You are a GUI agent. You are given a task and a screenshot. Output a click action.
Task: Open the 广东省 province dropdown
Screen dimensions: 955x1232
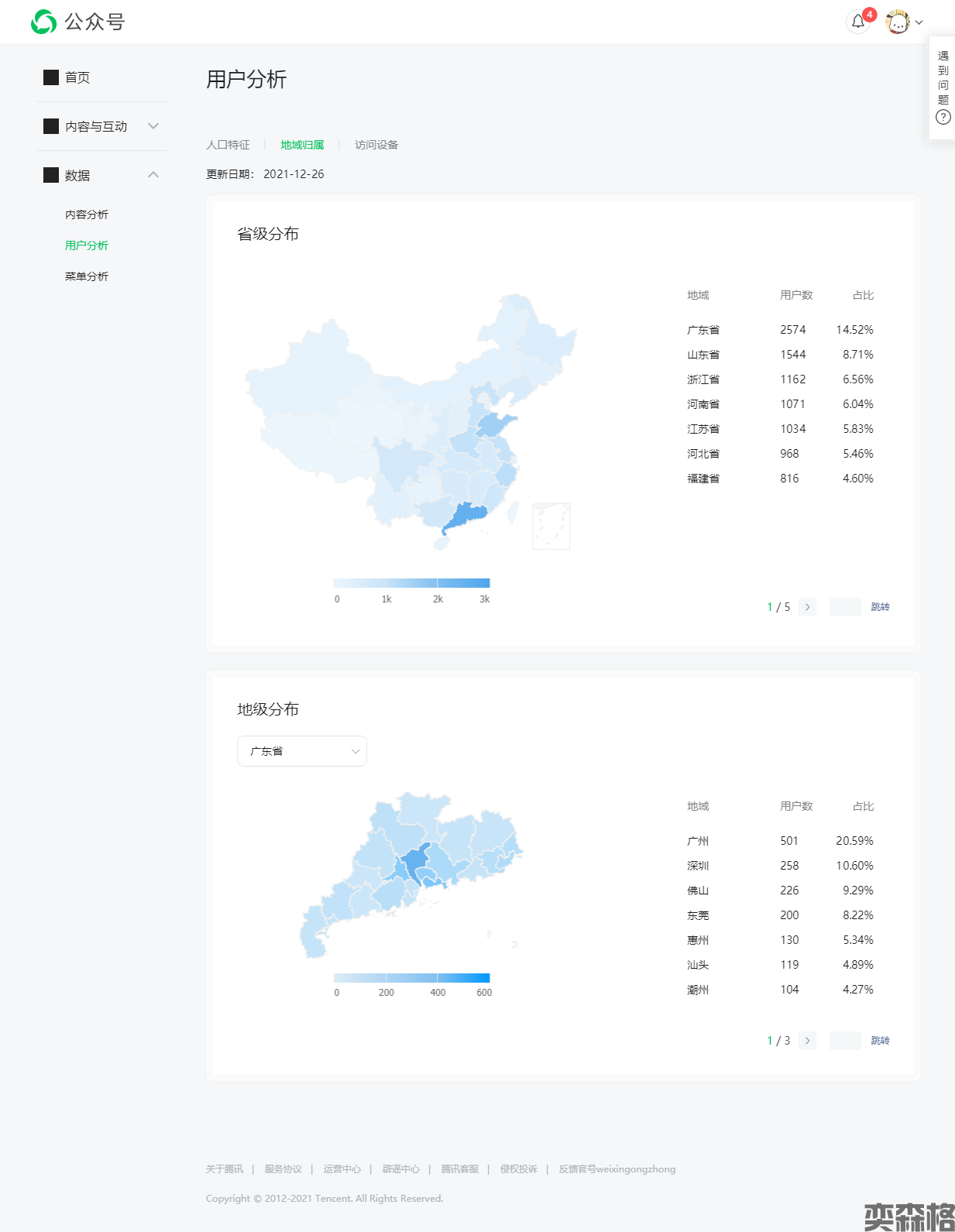[301, 751]
